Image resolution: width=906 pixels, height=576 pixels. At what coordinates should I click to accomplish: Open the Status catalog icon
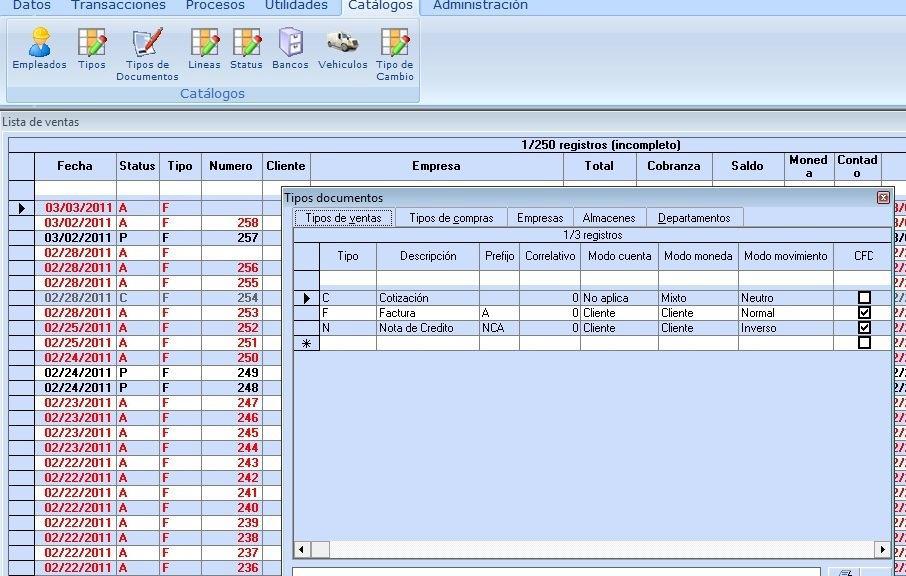point(246,49)
